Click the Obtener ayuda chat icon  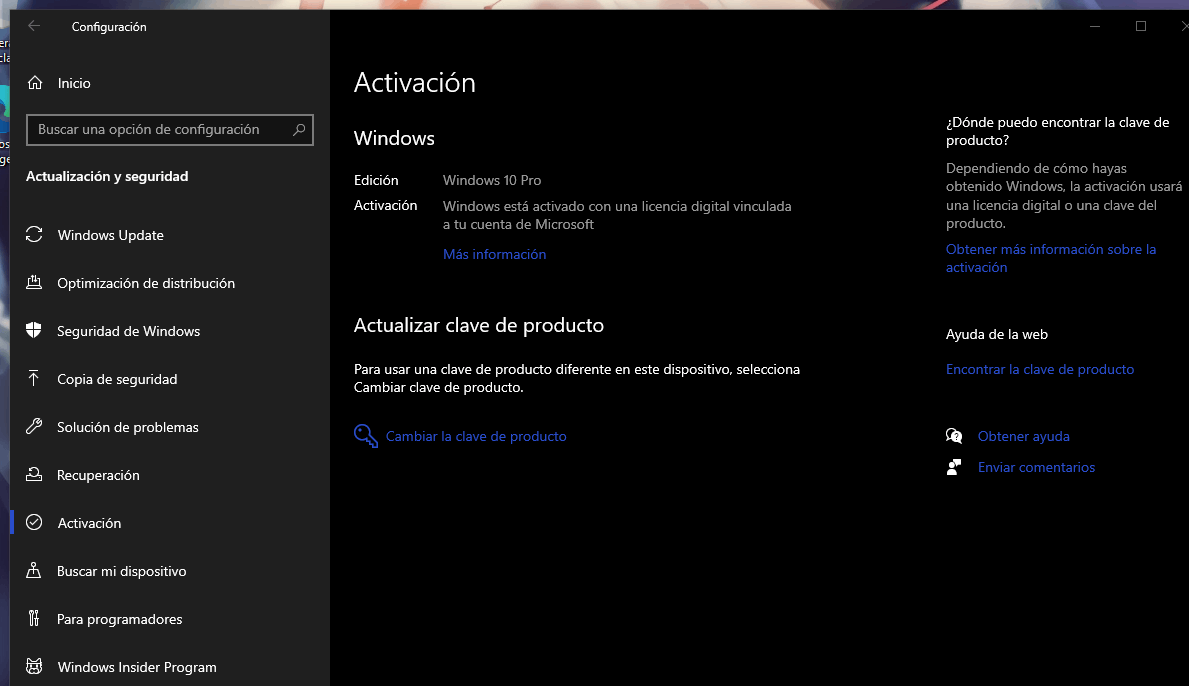point(954,436)
